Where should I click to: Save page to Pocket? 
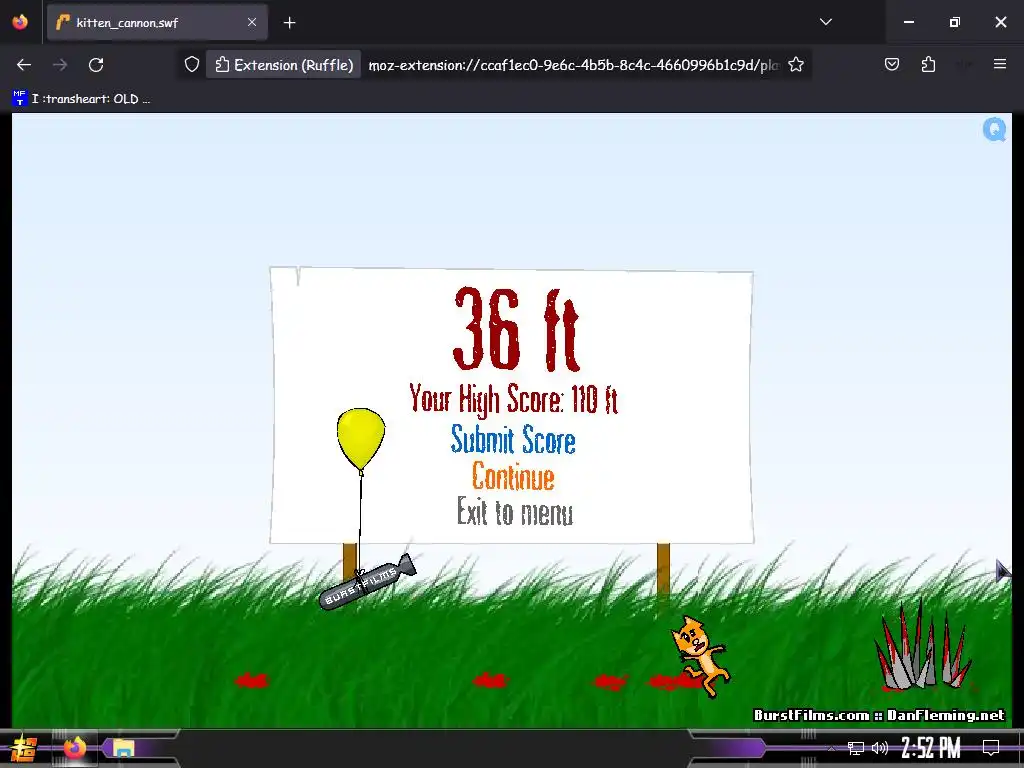(x=891, y=64)
